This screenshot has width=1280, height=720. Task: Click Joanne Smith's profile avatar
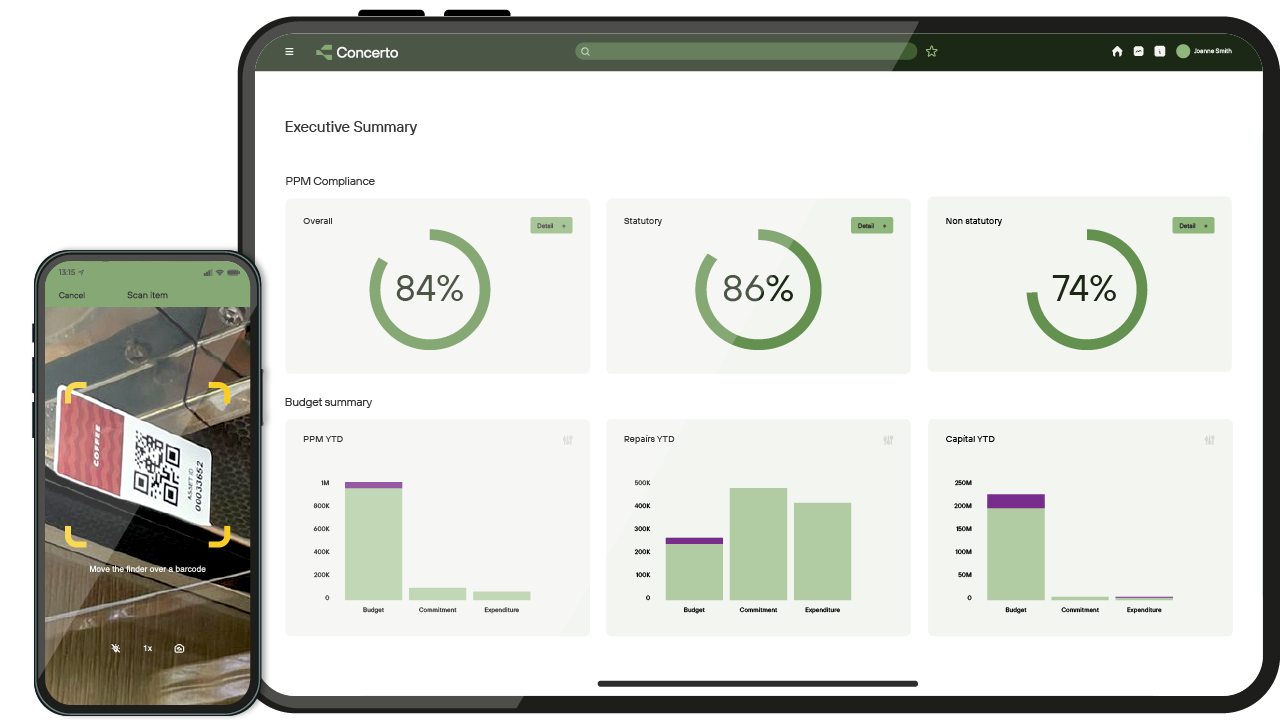click(1183, 51)
